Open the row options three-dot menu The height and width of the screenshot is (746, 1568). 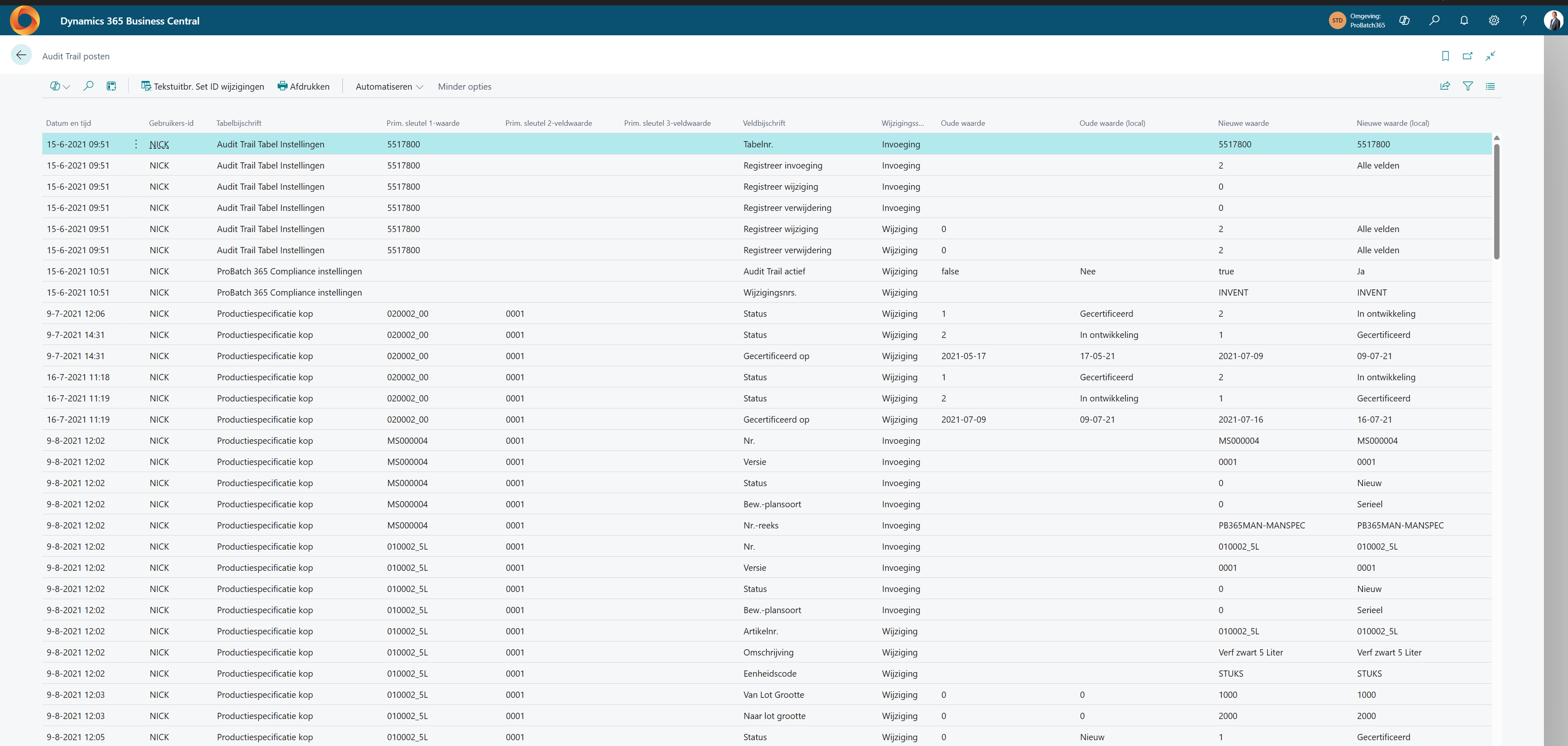point(136,144)
